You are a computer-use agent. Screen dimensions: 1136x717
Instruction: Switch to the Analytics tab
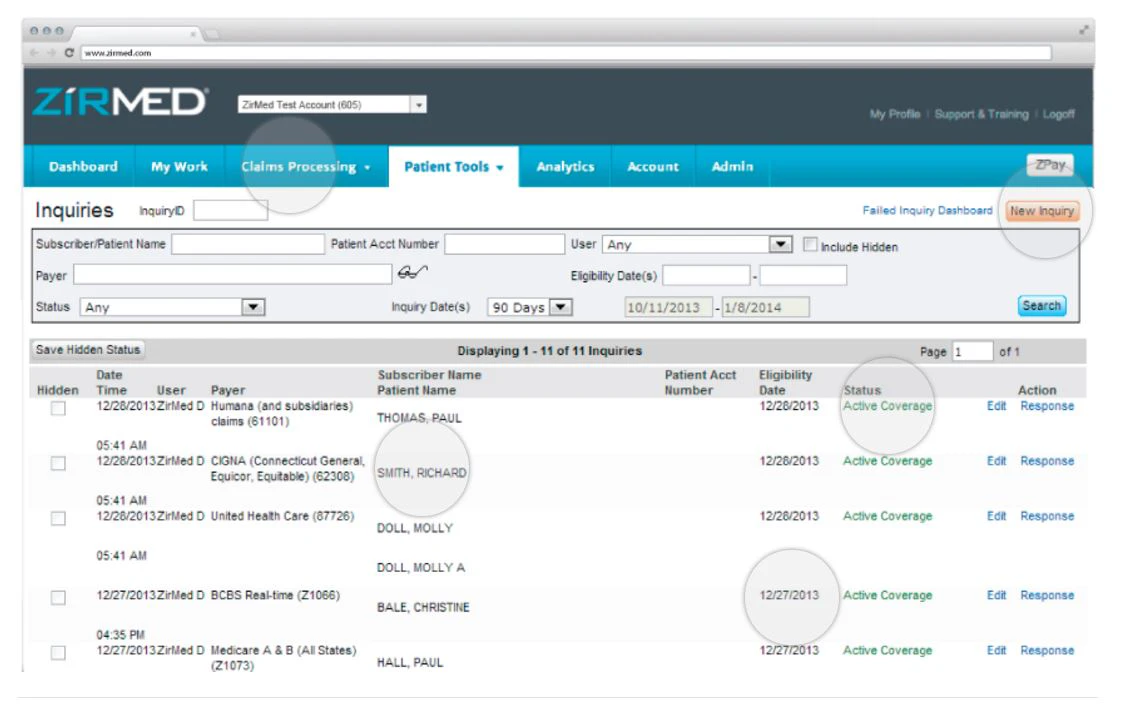coord(565,167)
